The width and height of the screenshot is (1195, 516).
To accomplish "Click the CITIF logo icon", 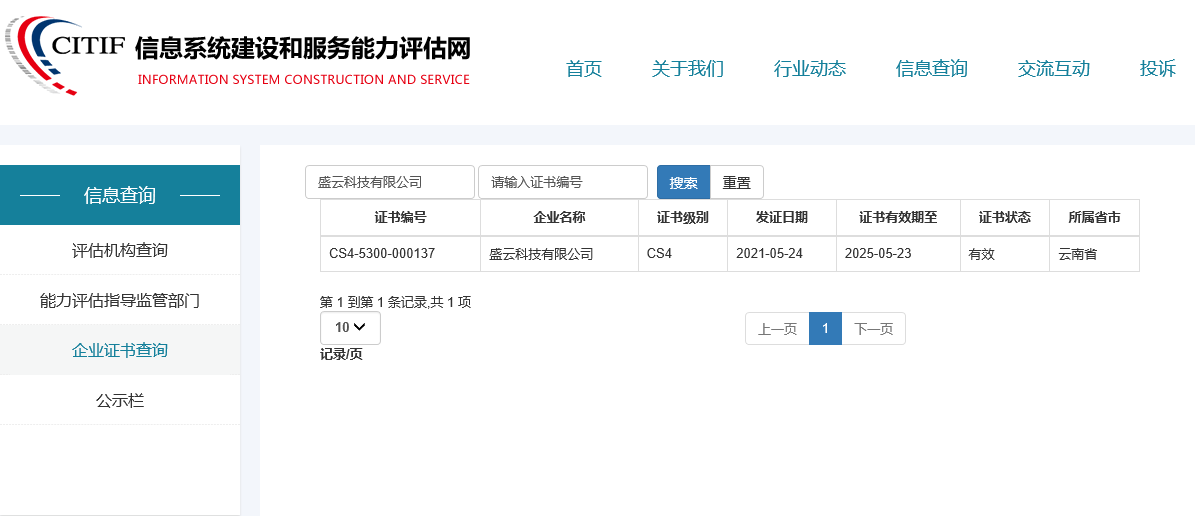I will point(65,55).
